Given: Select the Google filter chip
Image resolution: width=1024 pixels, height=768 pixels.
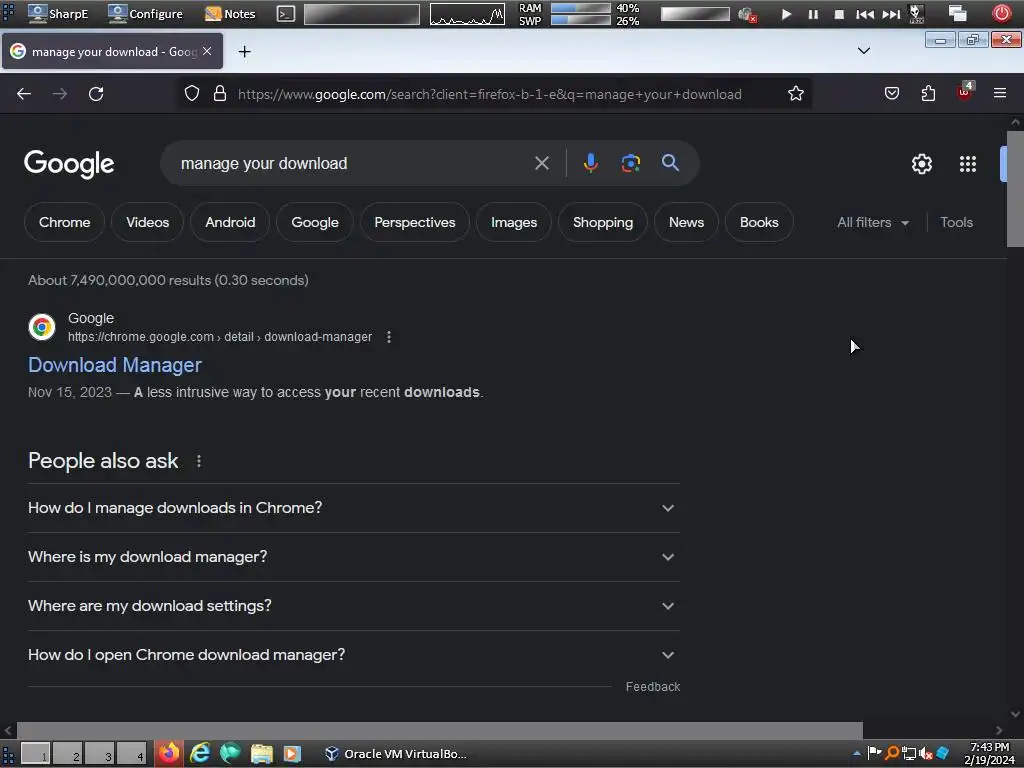Looking at the screenshot, I should [315, 223].
